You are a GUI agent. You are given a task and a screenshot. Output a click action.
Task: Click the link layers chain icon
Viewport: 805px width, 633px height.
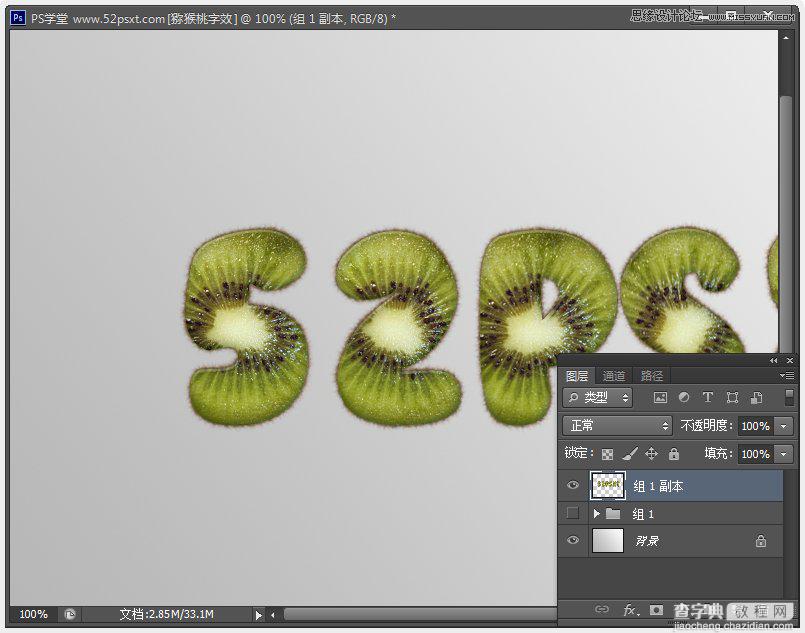(x=601, y=609)
